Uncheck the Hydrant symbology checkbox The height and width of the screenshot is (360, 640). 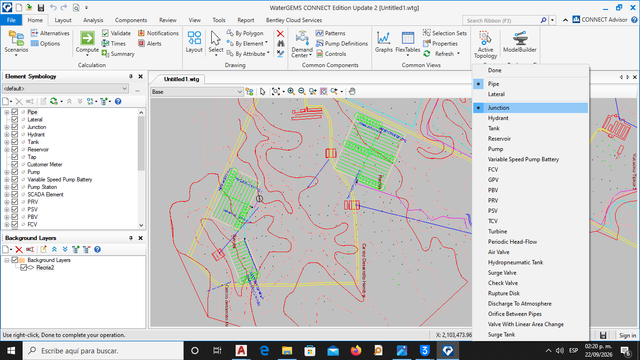pyautogui.click(x=15, y=134)
